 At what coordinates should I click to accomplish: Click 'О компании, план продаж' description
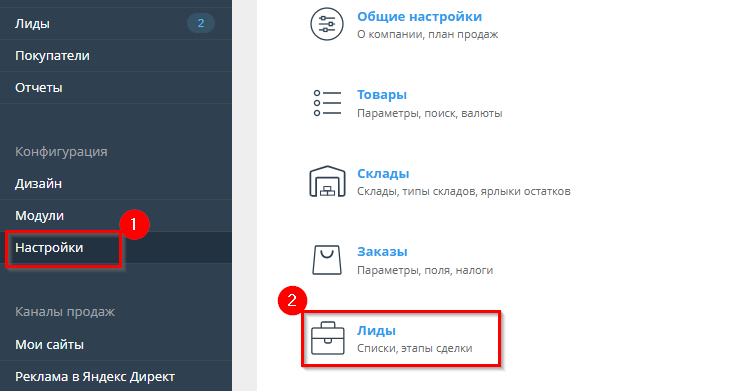(428, 34)
